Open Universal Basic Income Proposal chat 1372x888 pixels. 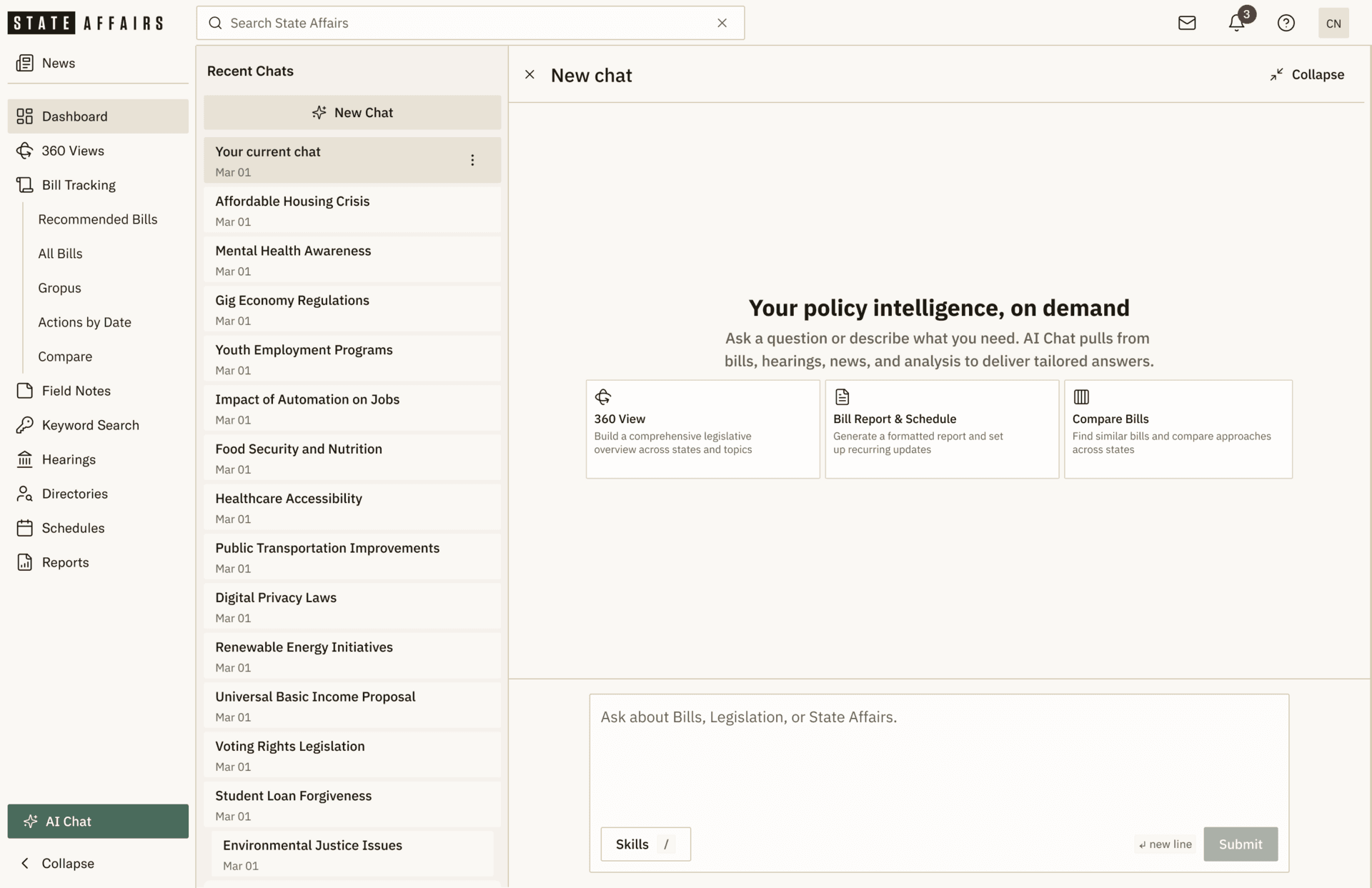[x=352, y=706]
